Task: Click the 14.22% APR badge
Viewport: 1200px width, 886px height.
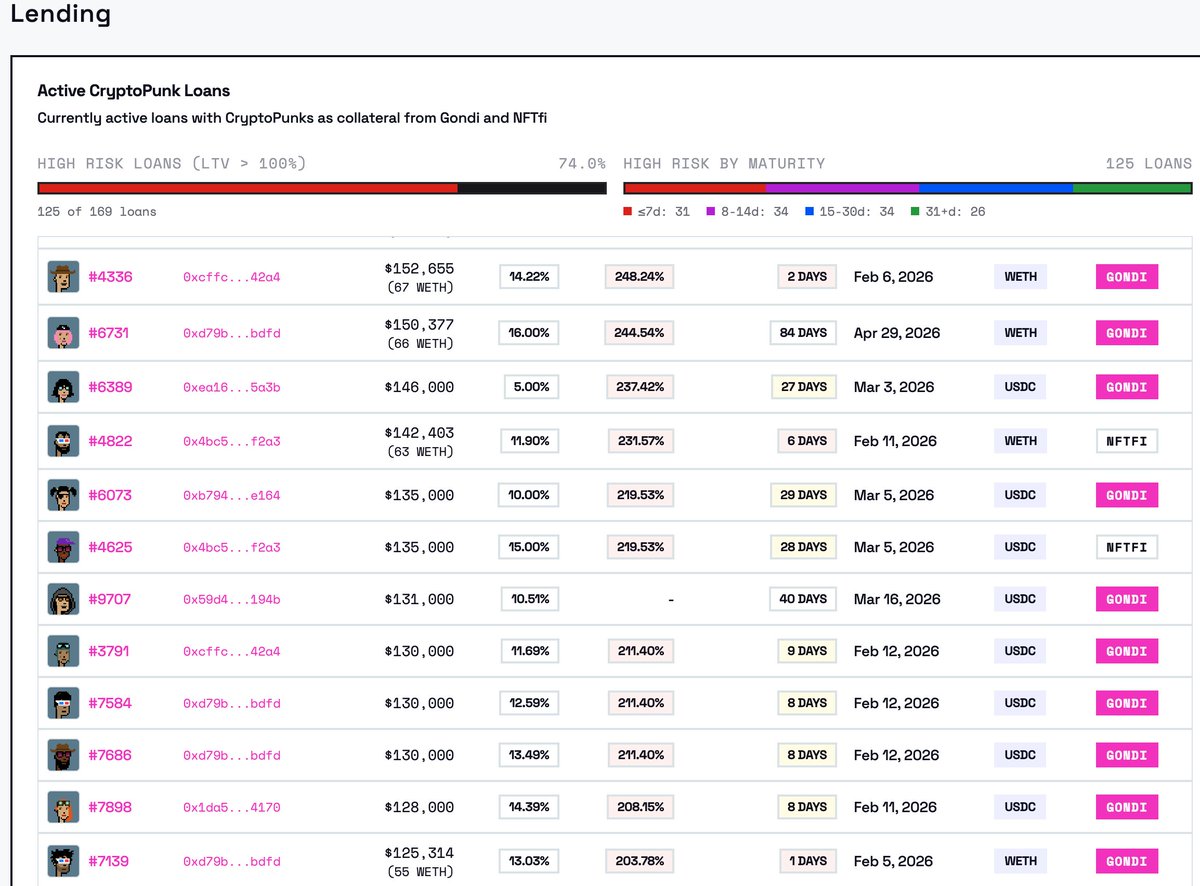Action: [x=529, y=277]
